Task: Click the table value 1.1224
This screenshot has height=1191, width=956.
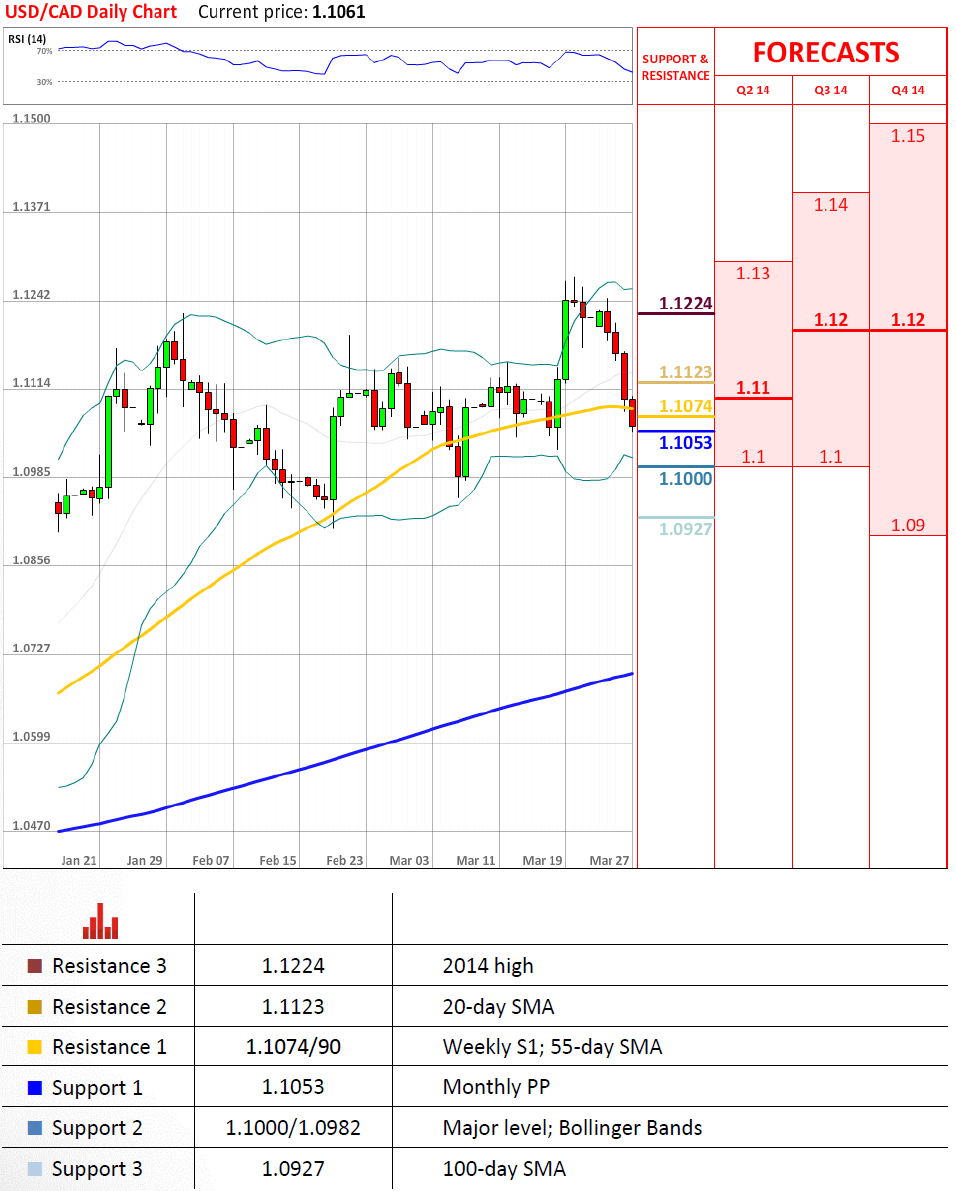Action: tap(293, 966)
